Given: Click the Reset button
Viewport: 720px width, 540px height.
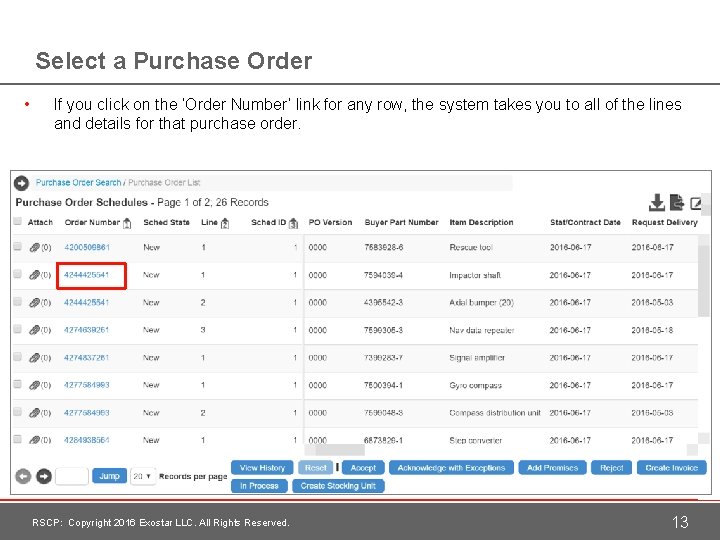Looking at the screenshot, I should [315, 468].
